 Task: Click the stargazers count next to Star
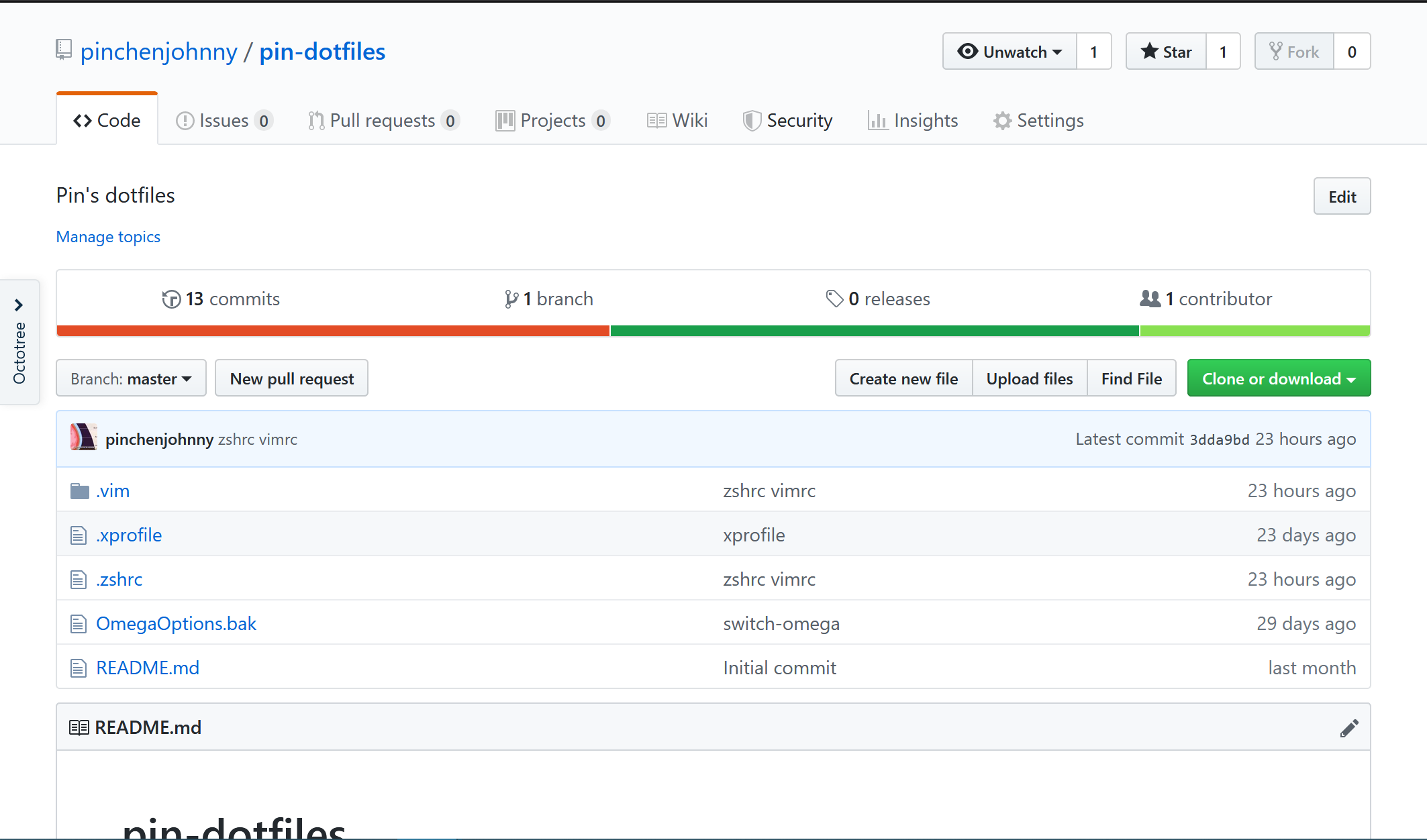[x=1223, y=52]
